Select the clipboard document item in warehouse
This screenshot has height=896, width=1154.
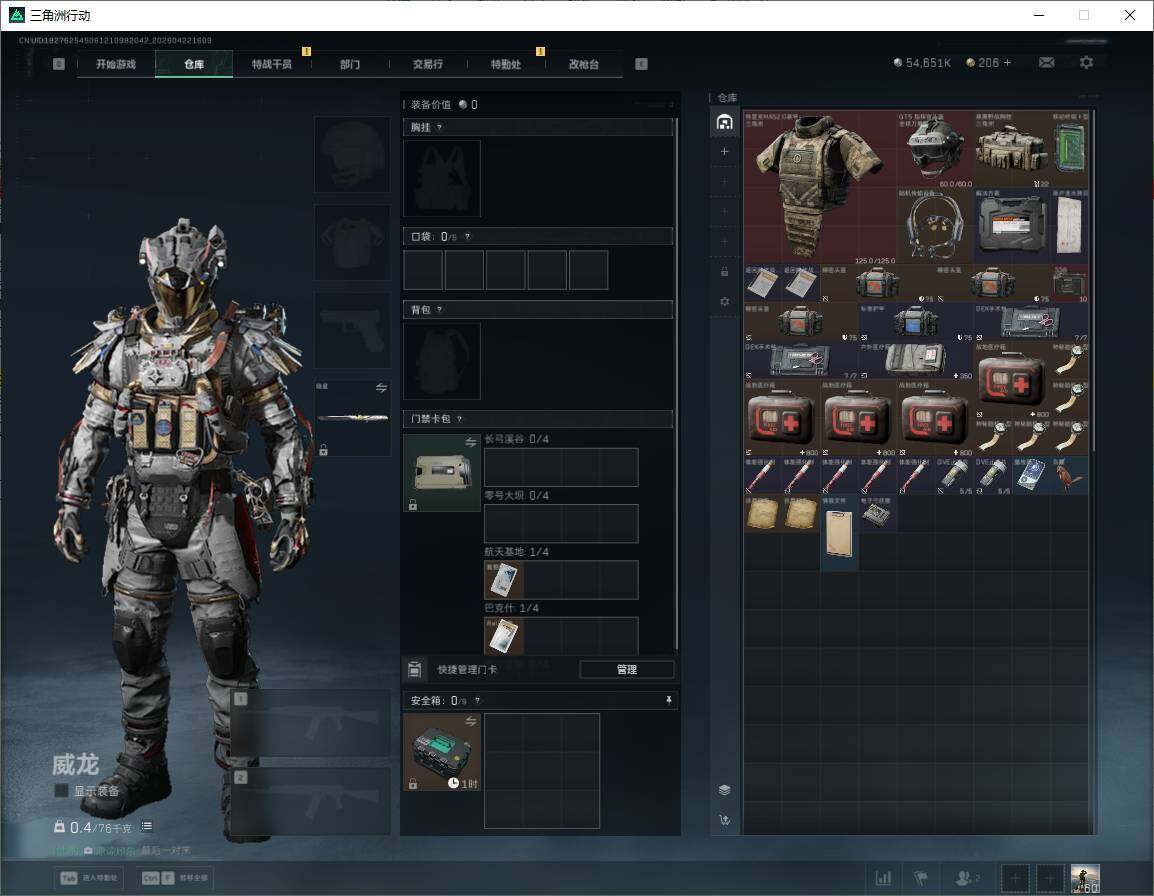[x=839, y=532]
